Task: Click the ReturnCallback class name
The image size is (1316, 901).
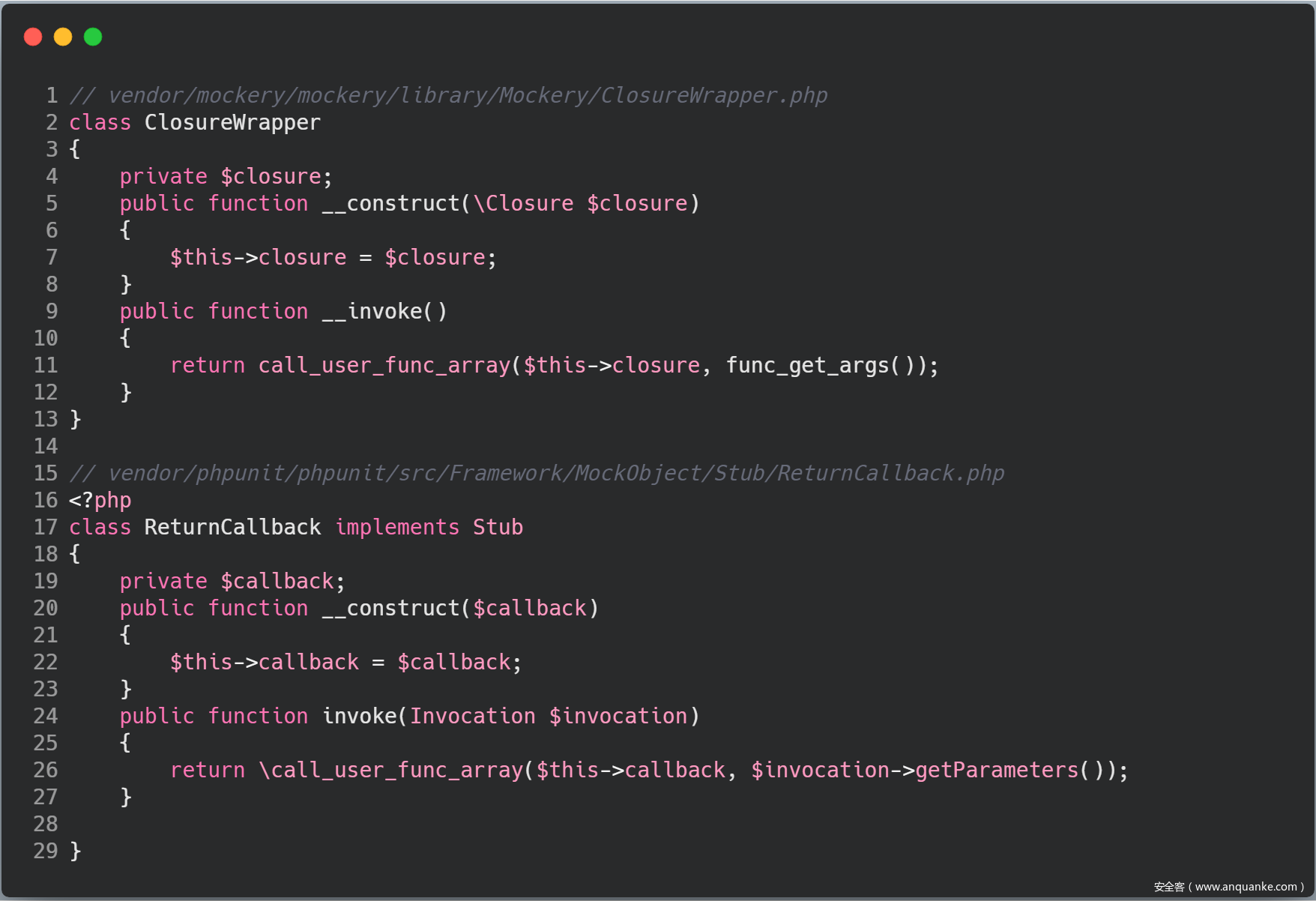Action: 232,528
